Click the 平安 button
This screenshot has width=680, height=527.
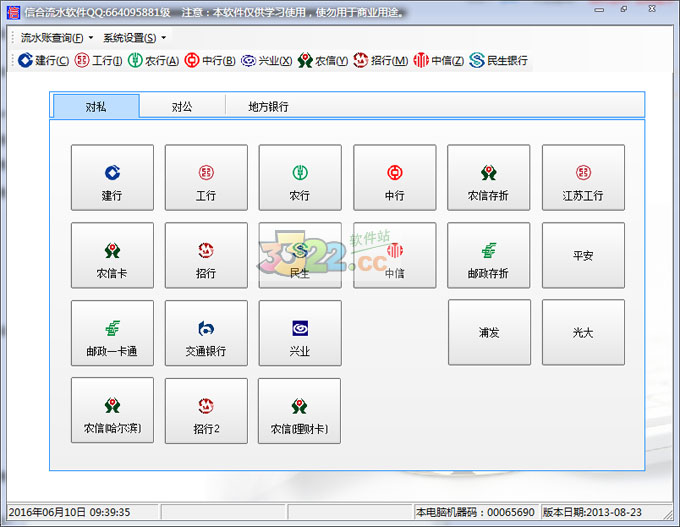(x=583, y=255)
